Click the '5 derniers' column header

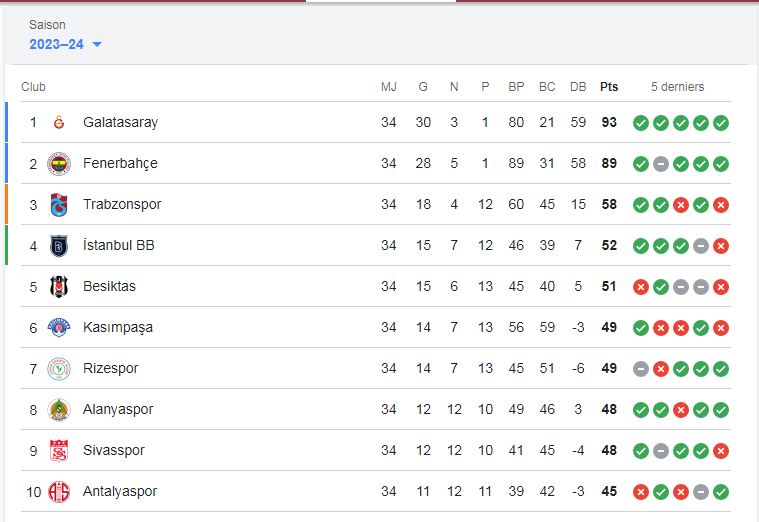click(677, 87)
